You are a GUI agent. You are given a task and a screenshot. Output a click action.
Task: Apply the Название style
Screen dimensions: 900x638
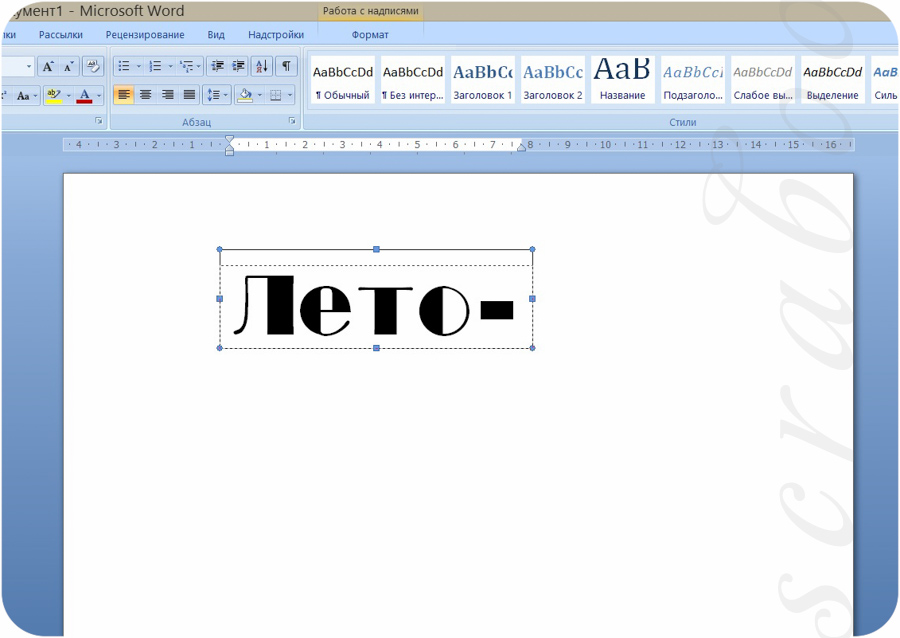pyautogui.click(x=623, y=80)
